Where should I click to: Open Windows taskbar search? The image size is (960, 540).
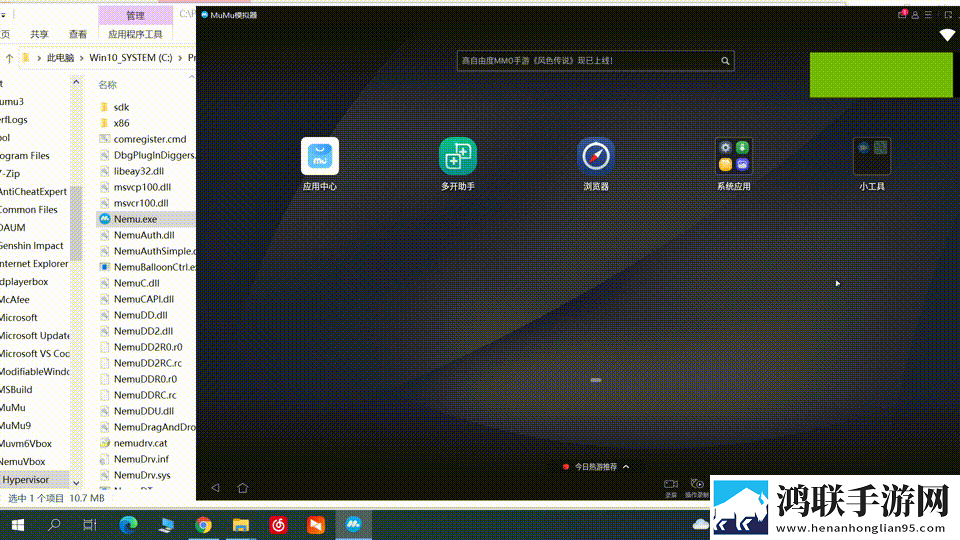(54, 525)
